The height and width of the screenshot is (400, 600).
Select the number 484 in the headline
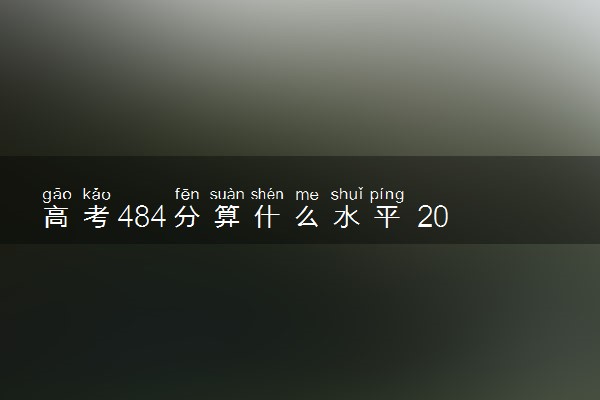142,217
